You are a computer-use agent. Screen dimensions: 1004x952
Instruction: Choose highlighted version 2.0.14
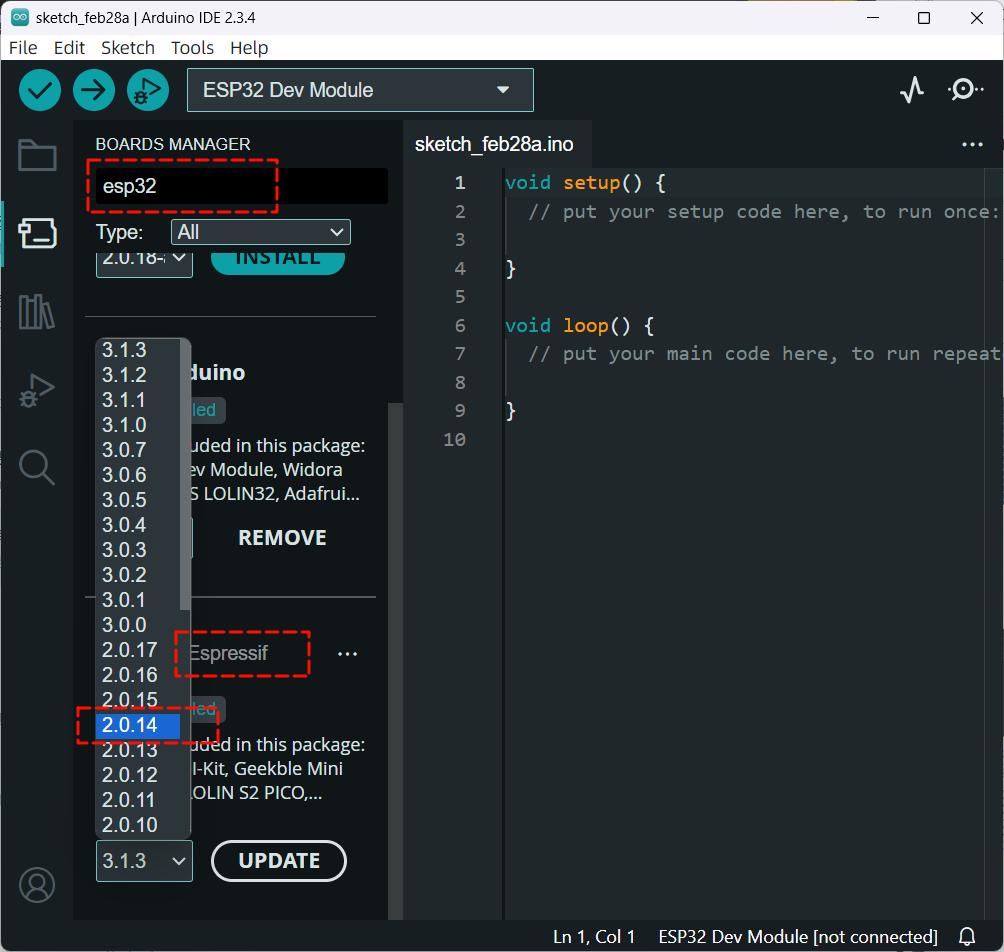pyautogui.click(x=138, y=725)
